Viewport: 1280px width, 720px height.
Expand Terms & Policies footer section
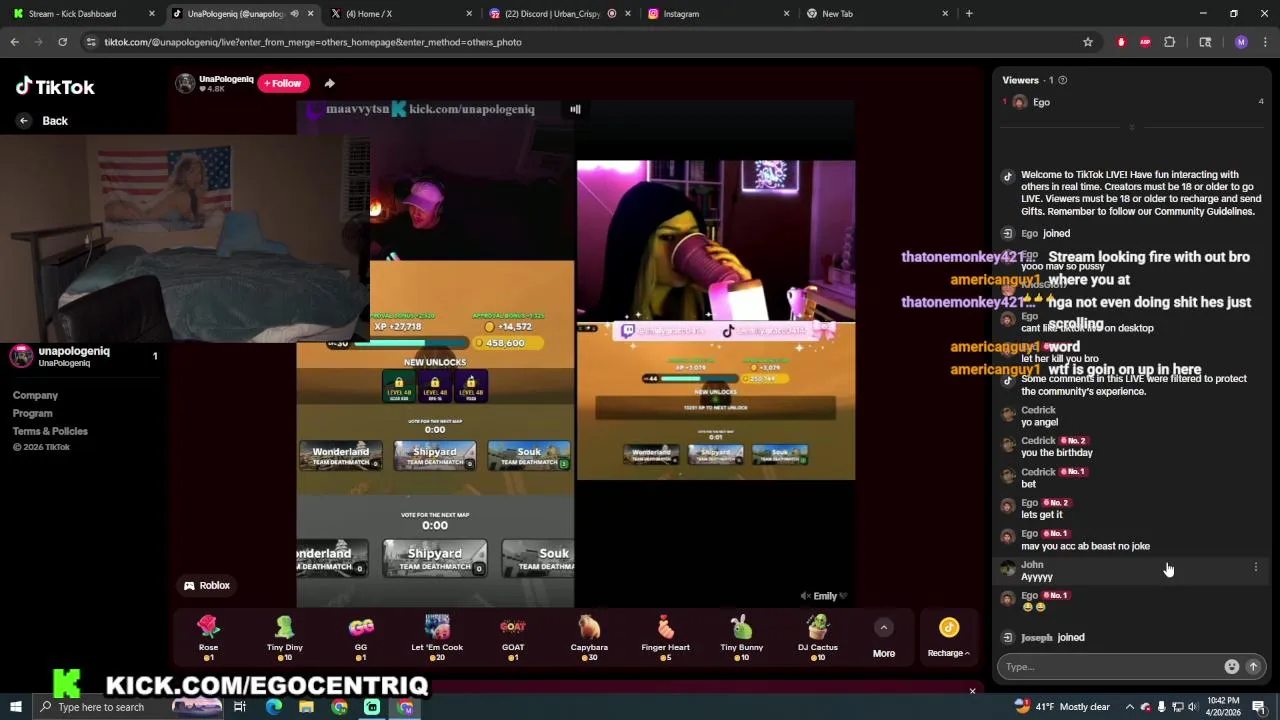50,431
